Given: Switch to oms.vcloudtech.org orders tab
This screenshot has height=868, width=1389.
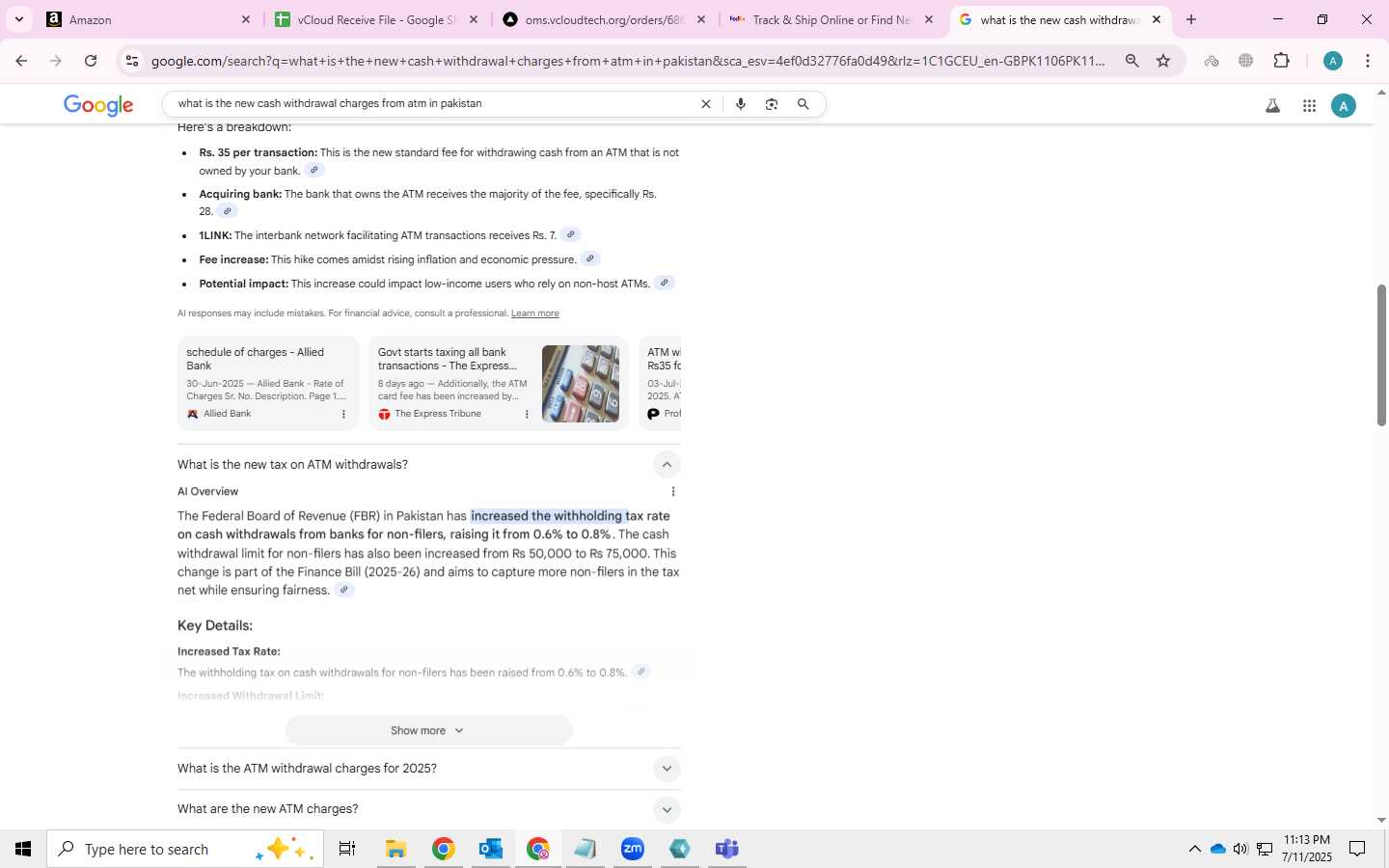Looking at the screenshot, I should tap(604, 19).
